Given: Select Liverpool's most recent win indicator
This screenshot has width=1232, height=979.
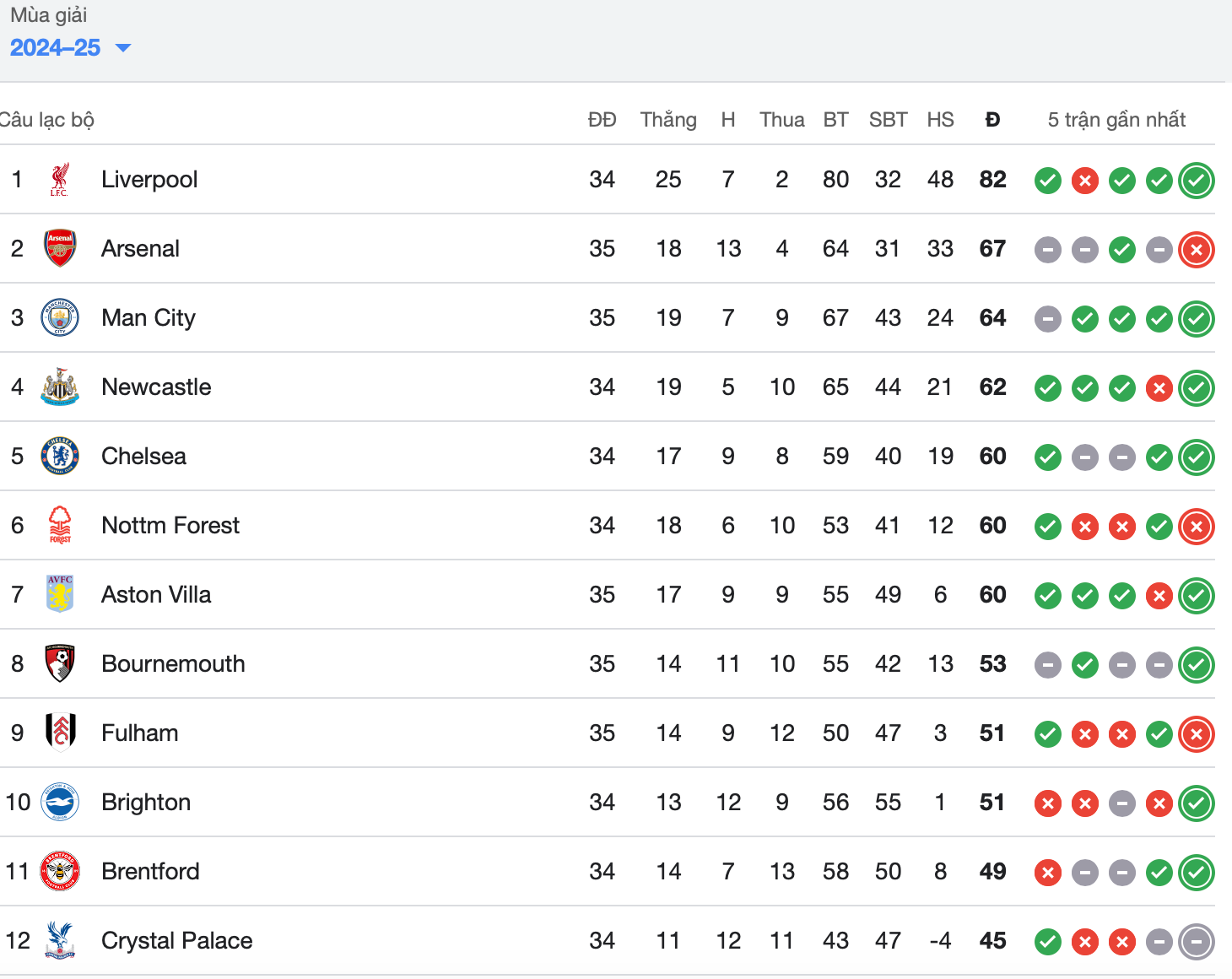Looking at the screenshot, I should point(1197,181).
